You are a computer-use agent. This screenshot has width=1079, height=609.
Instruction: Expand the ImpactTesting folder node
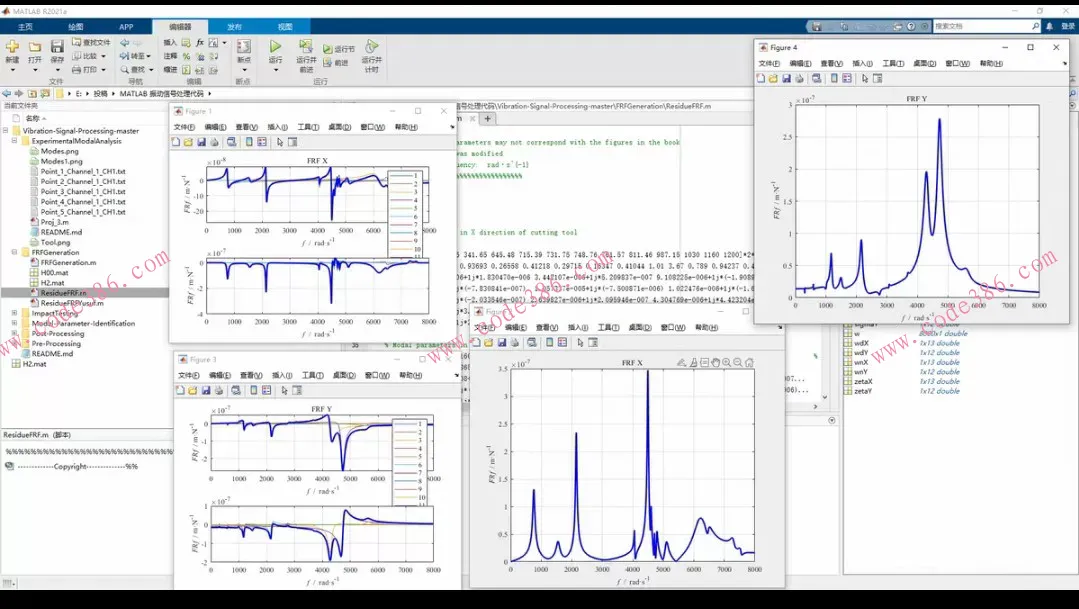click(15, 313)
